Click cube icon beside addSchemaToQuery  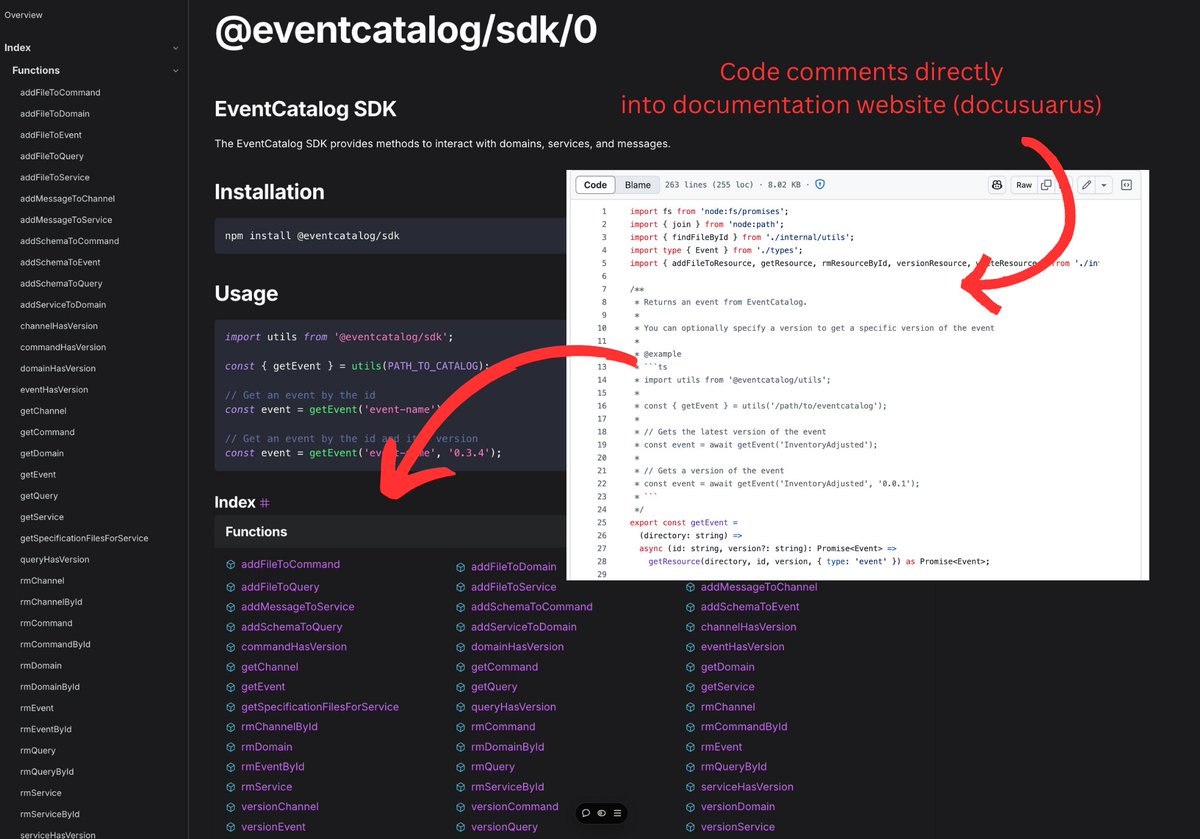[x=231, y=627]
